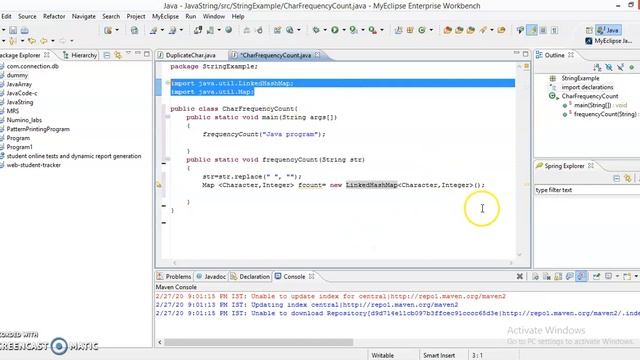This screenshot has width=640, height=360.
Task: Select the com.connection.db project
Action: [33, 66]
